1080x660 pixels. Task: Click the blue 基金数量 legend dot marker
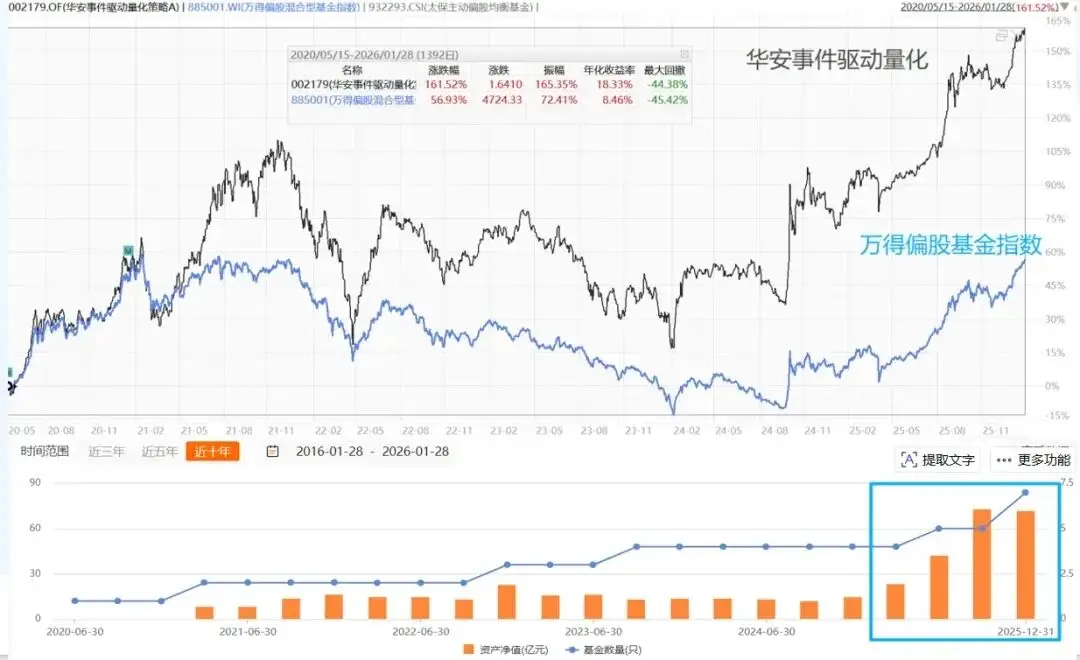click(x=571, y=649)
